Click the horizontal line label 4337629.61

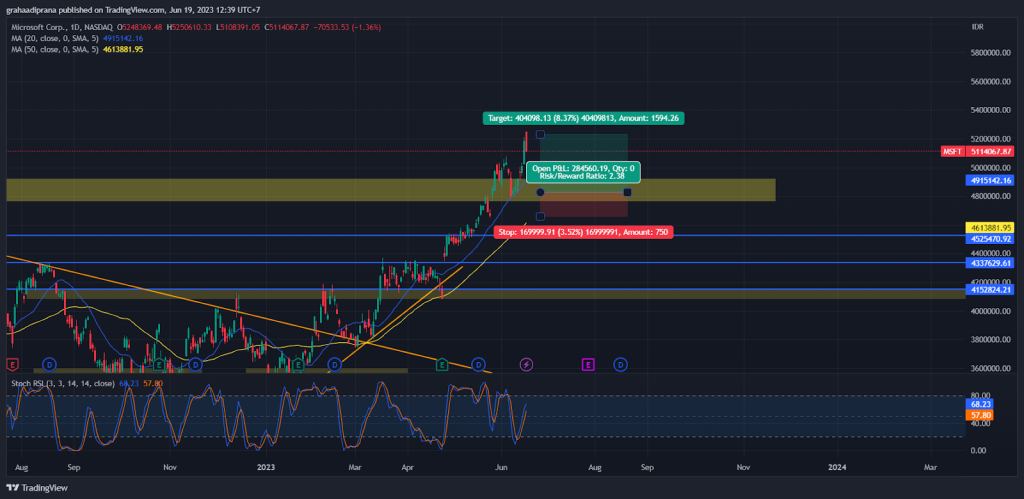tap(991, 263)
